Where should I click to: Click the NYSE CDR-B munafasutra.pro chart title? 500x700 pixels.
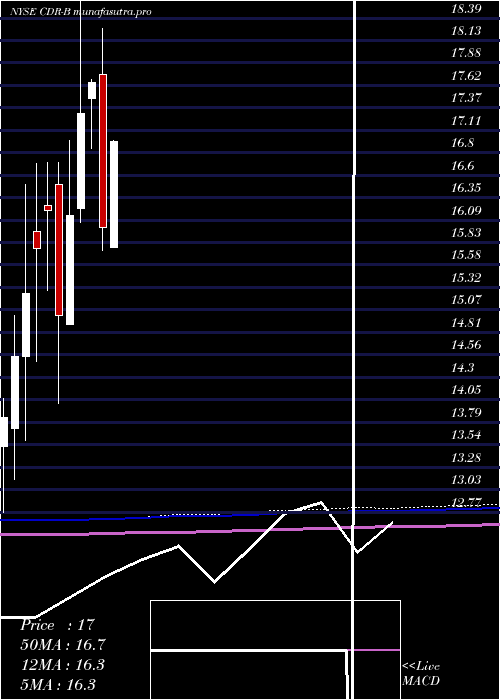point(81,12)
